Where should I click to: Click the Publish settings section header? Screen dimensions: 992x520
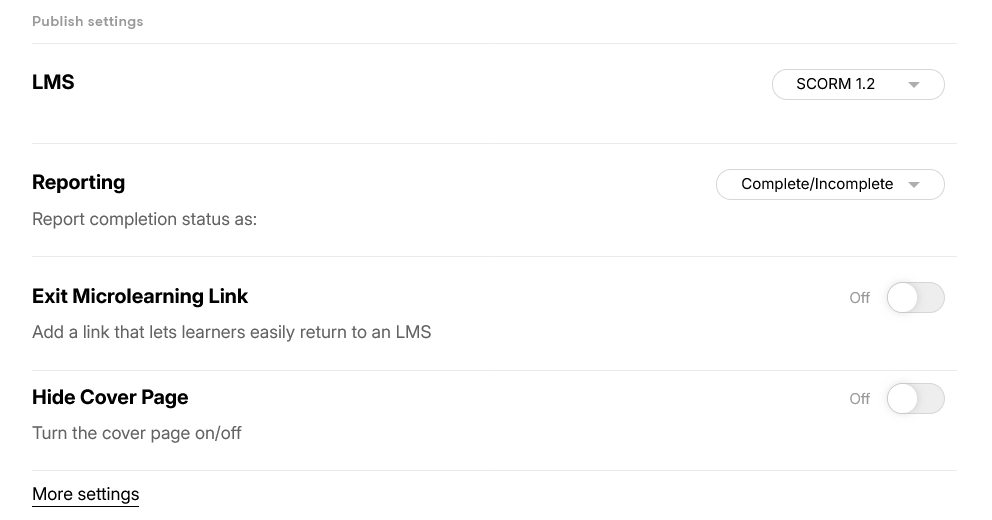pos(87,21)
